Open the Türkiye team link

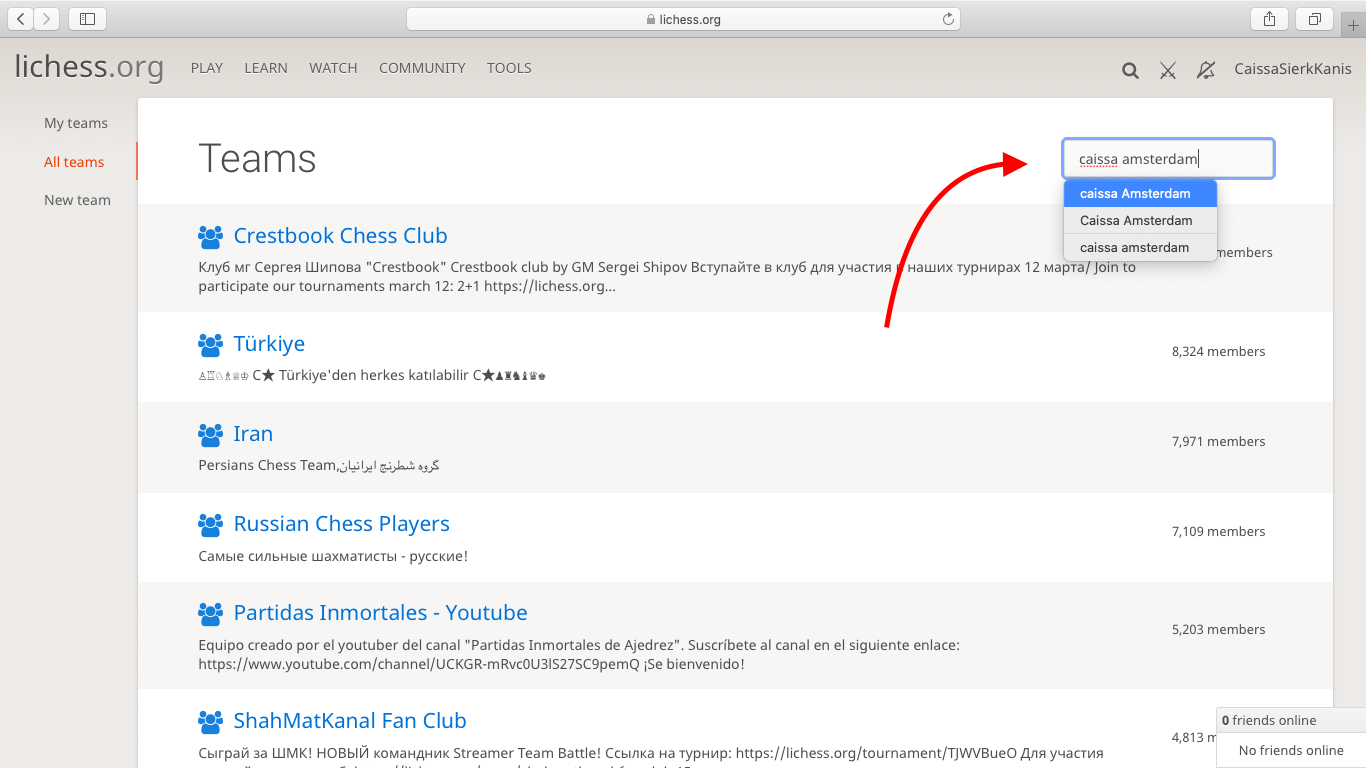pos(269,344)
